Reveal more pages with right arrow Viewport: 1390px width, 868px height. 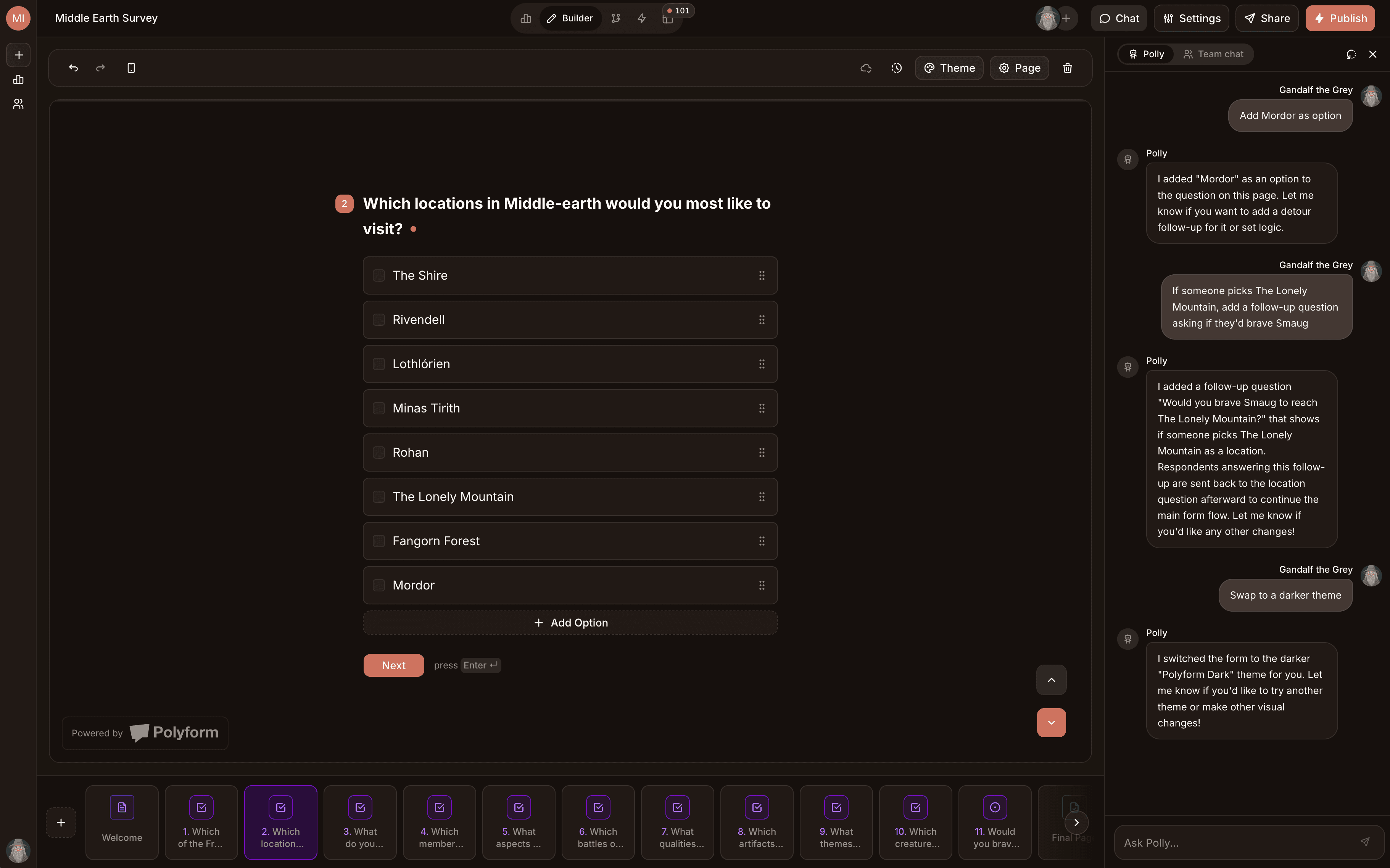tap(1075, 822)
